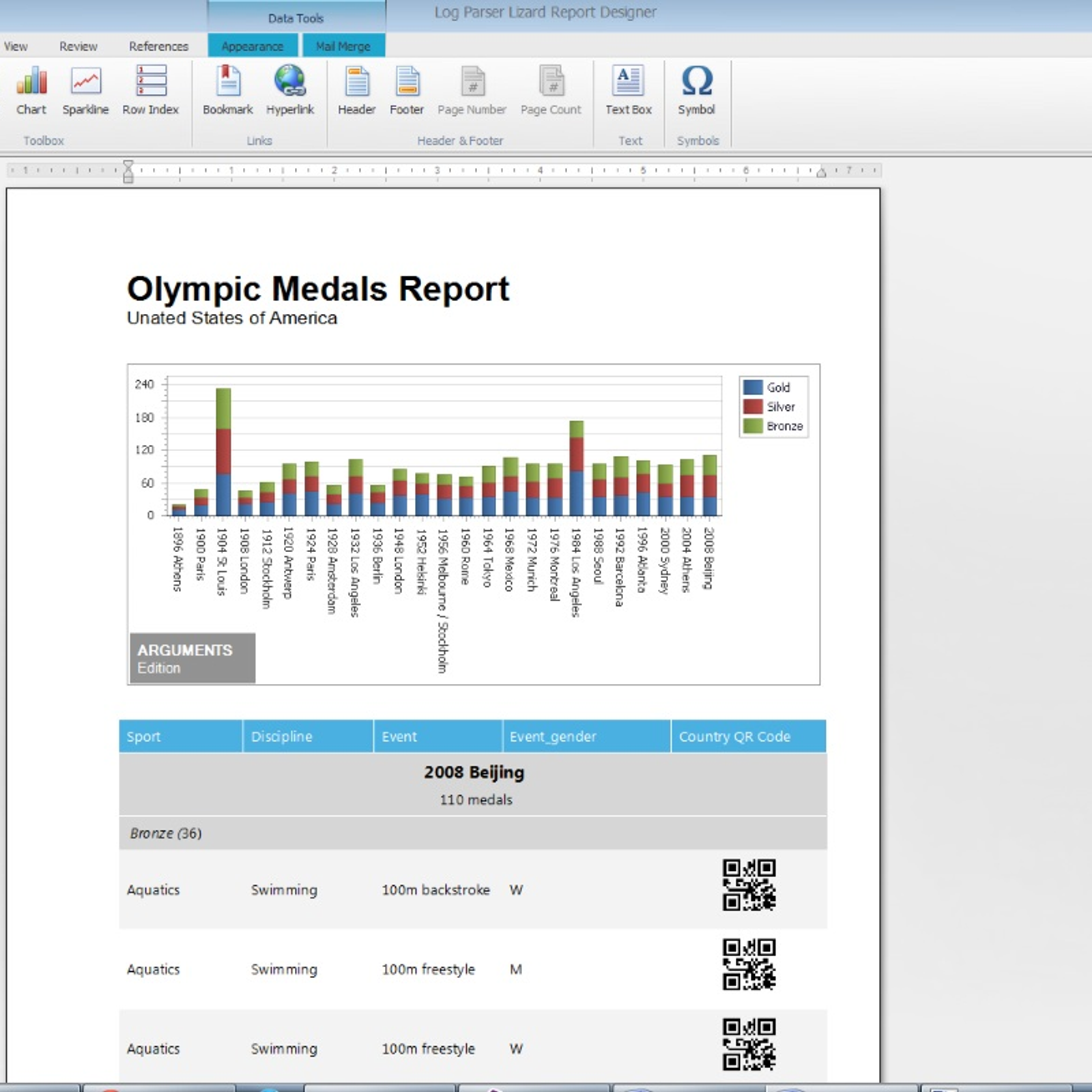
Task: Select the Event column header
Action: coord(438,736)
